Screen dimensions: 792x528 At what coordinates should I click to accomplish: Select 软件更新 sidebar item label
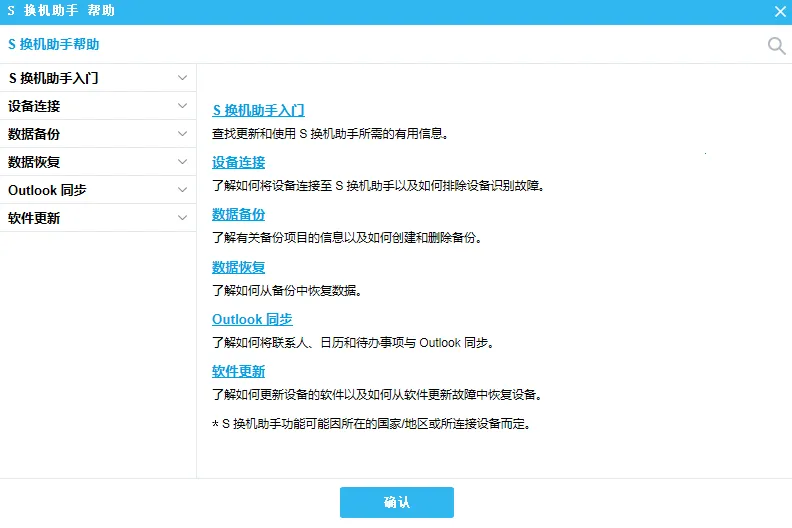[34, 218]
